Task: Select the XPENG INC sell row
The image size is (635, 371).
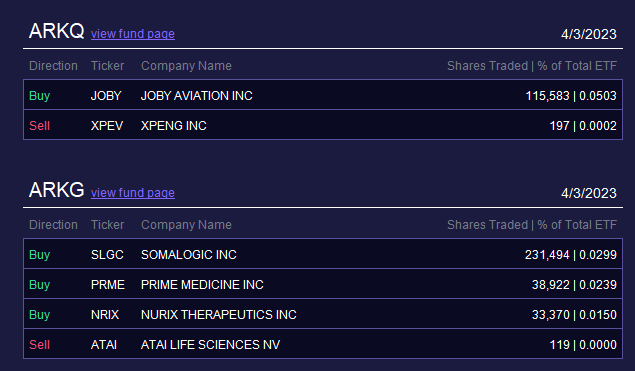Action: tap(323, 125)
